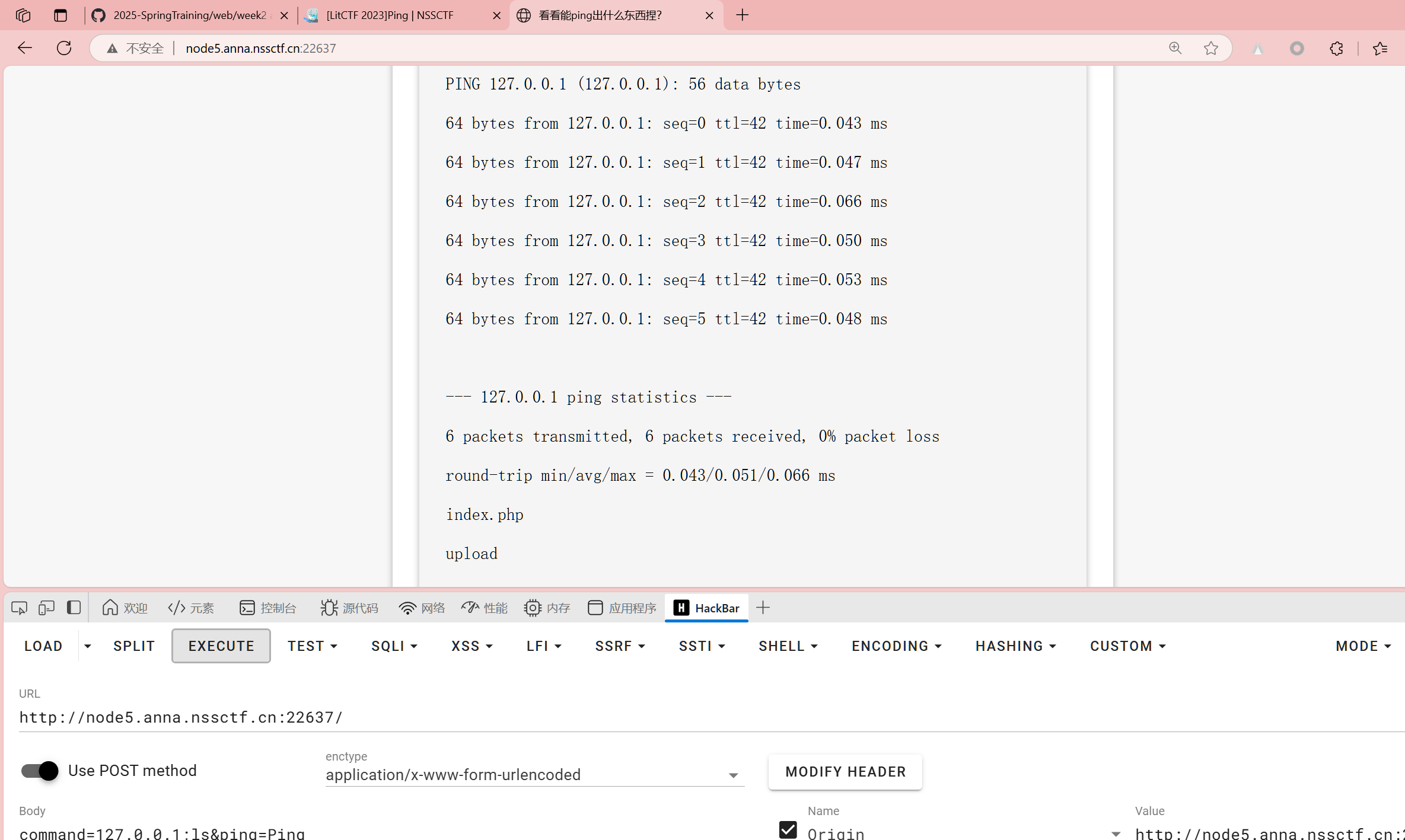
Task: Switch to the 控制台 console tab
Action: pos(268,608)
